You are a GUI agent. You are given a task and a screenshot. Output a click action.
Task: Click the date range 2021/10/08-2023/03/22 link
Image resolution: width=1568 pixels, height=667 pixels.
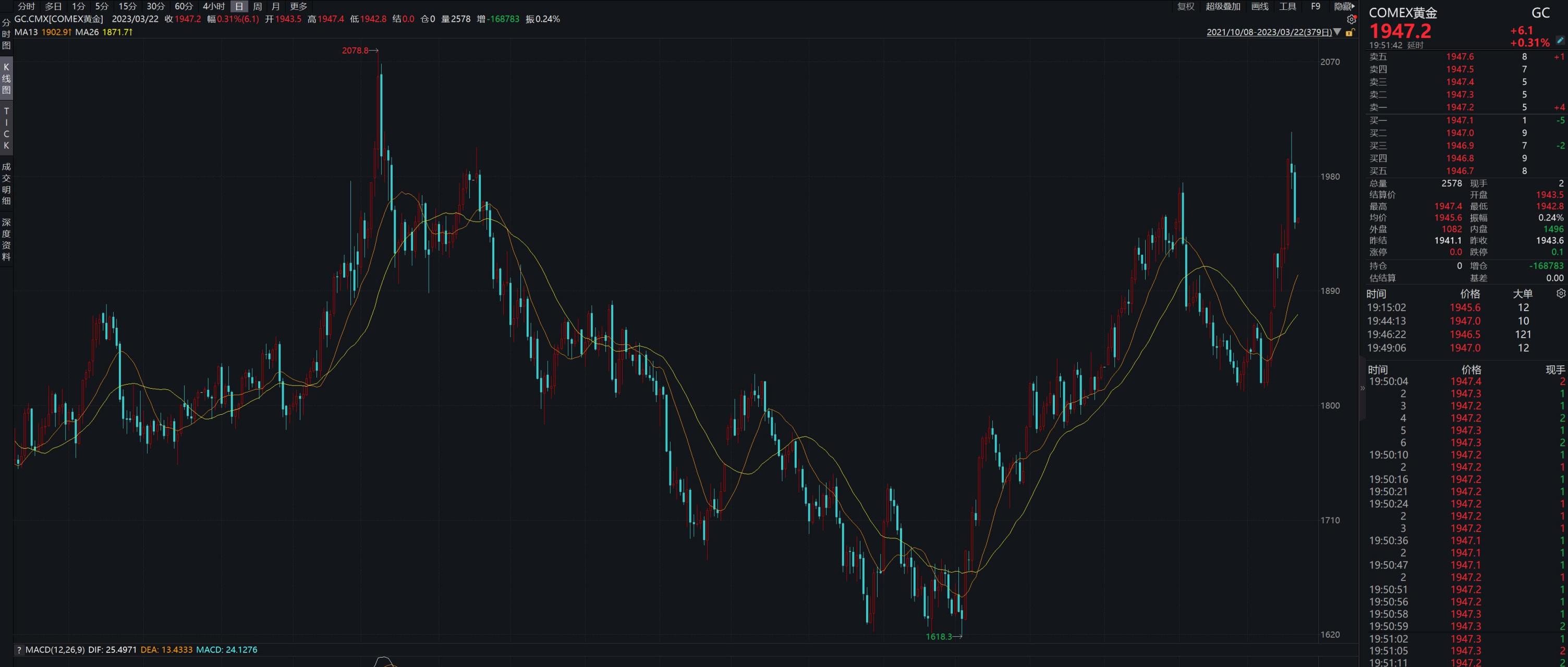click(1269, 32)
